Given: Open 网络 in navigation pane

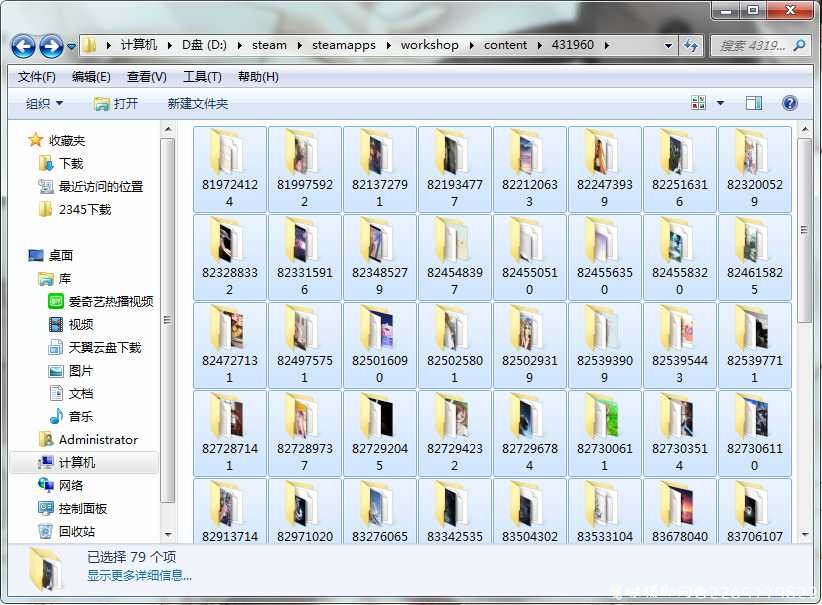Looking at the screenshot, I should tap(70, 485).
